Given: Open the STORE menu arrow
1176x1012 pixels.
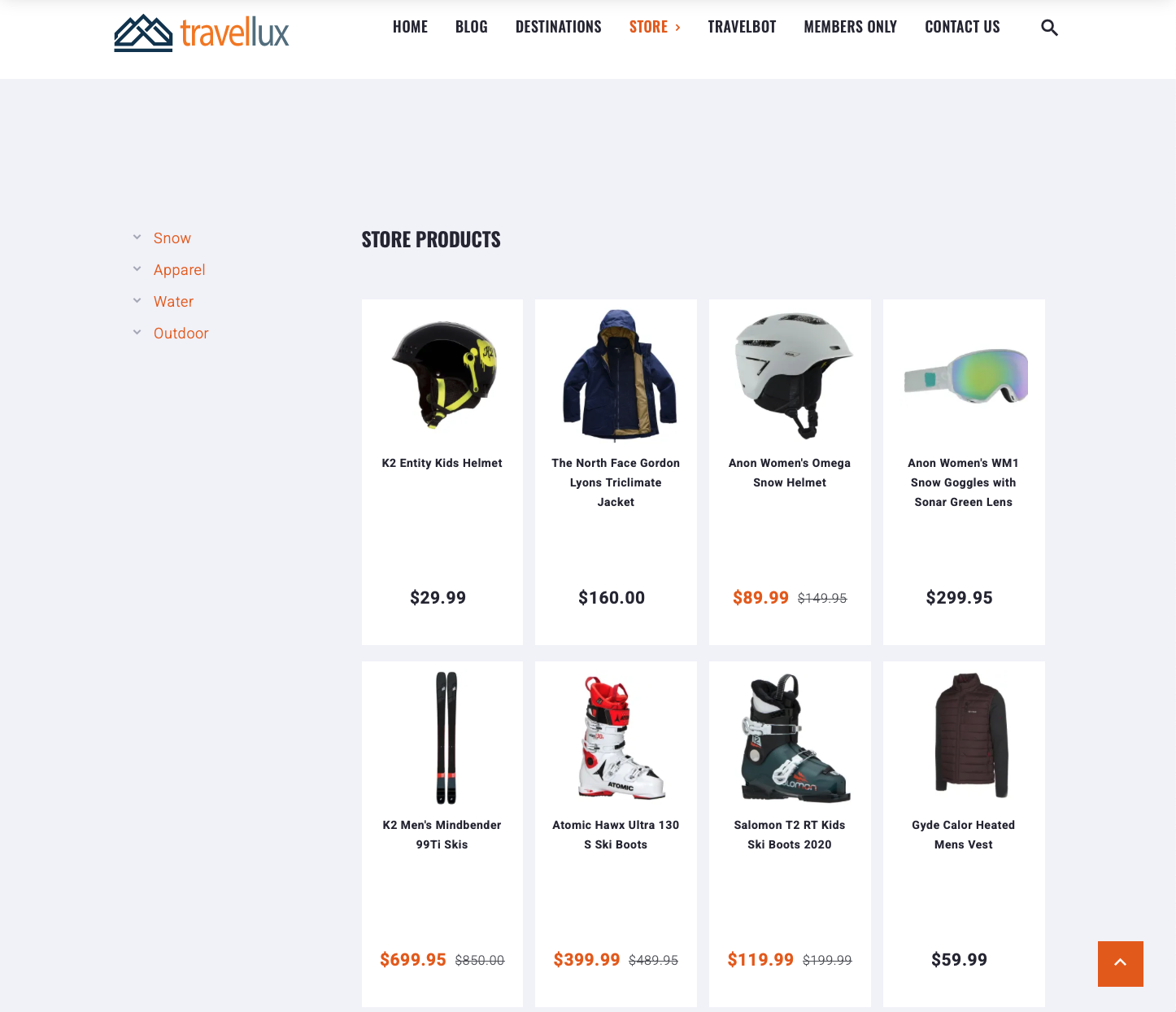Looking at the screenshot, I should (677, 28).
